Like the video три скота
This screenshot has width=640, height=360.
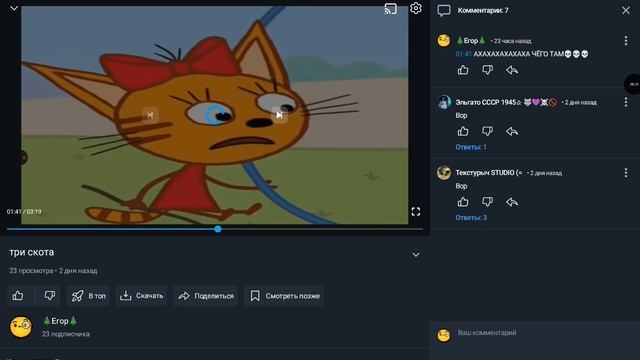18,296
